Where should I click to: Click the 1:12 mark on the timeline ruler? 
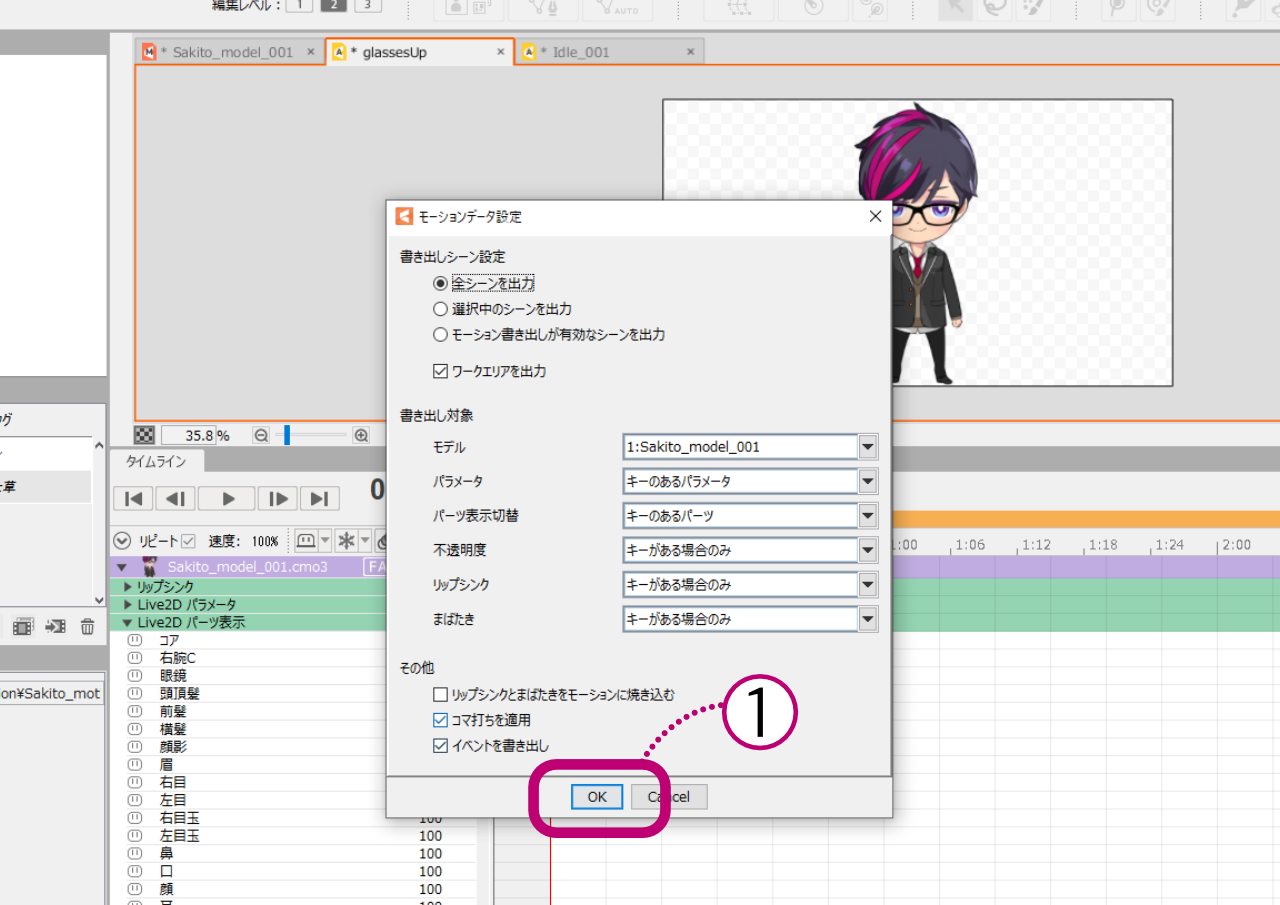tap(1035, 545)
